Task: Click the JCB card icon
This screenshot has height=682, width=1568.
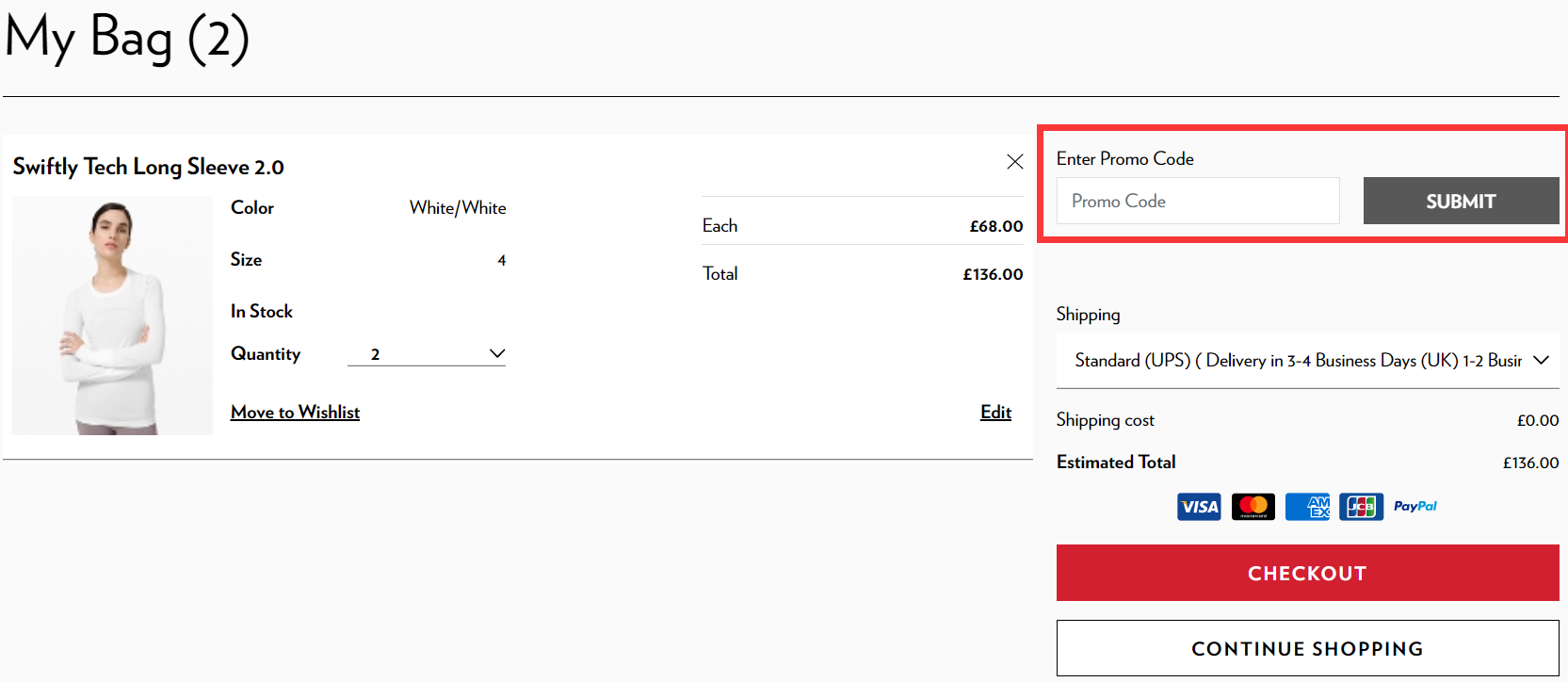Action: click(1362, 507)
